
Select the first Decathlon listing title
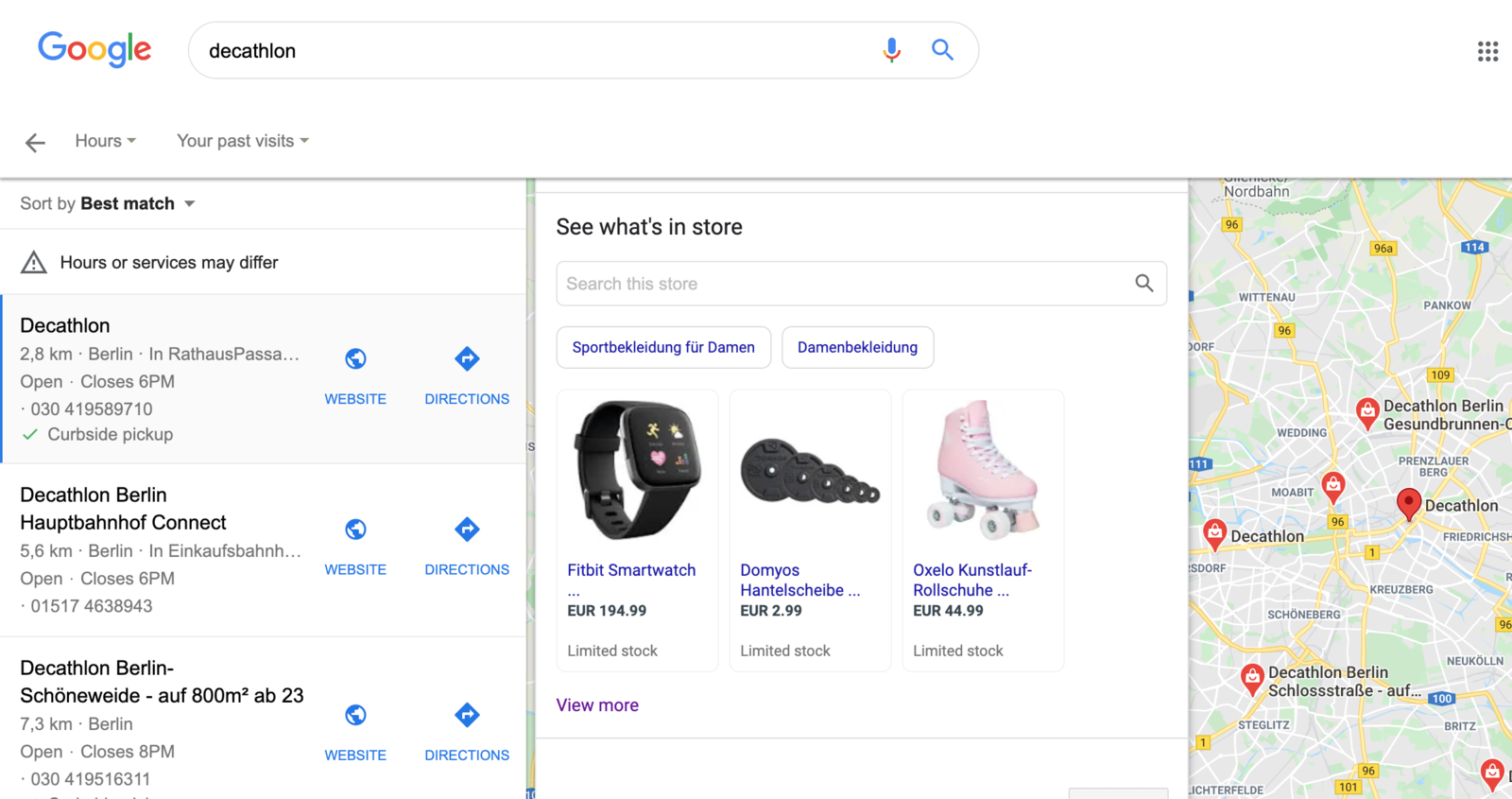pos(65,325)
